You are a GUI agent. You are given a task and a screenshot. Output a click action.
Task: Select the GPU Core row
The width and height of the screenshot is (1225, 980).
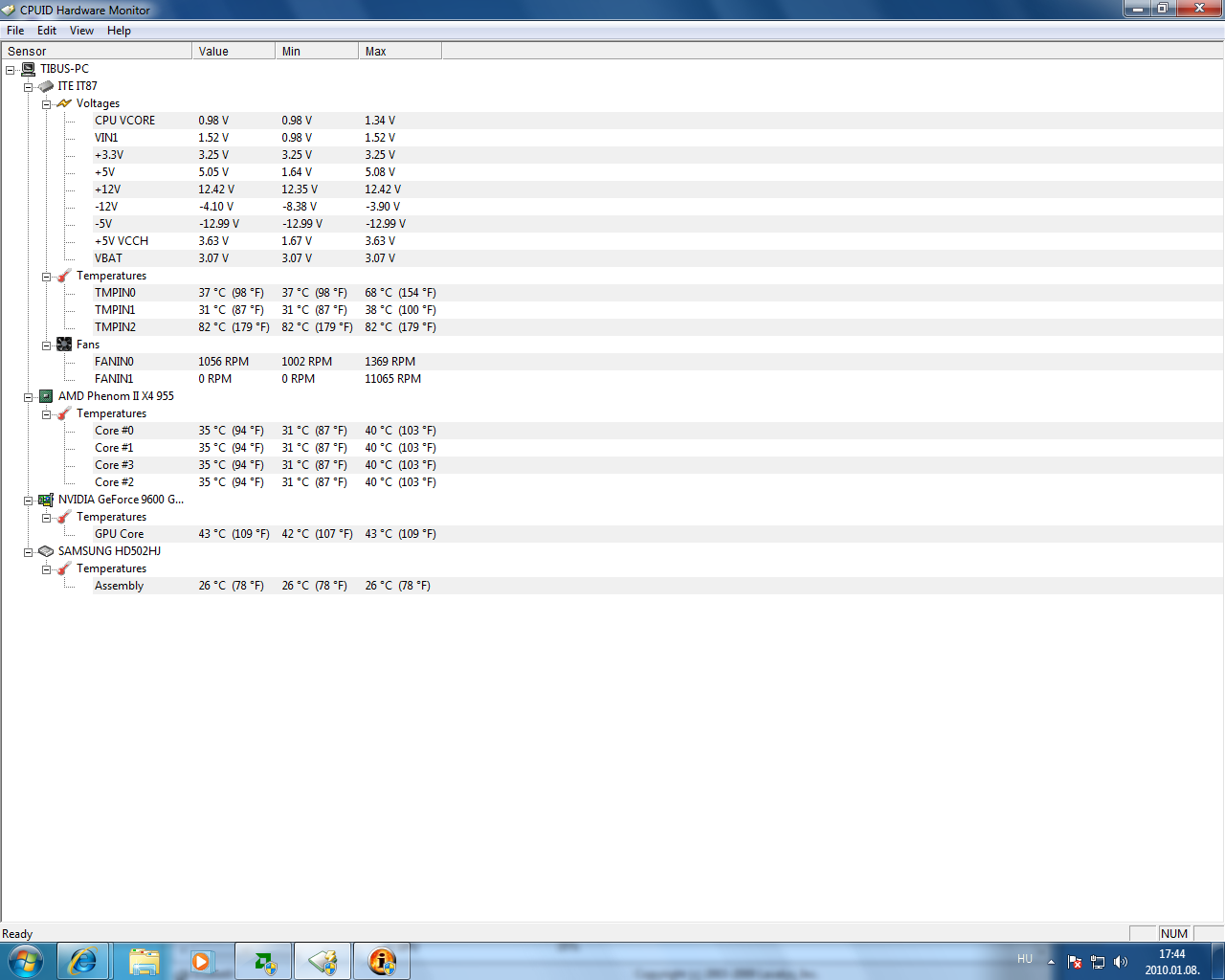coord(657,534)
